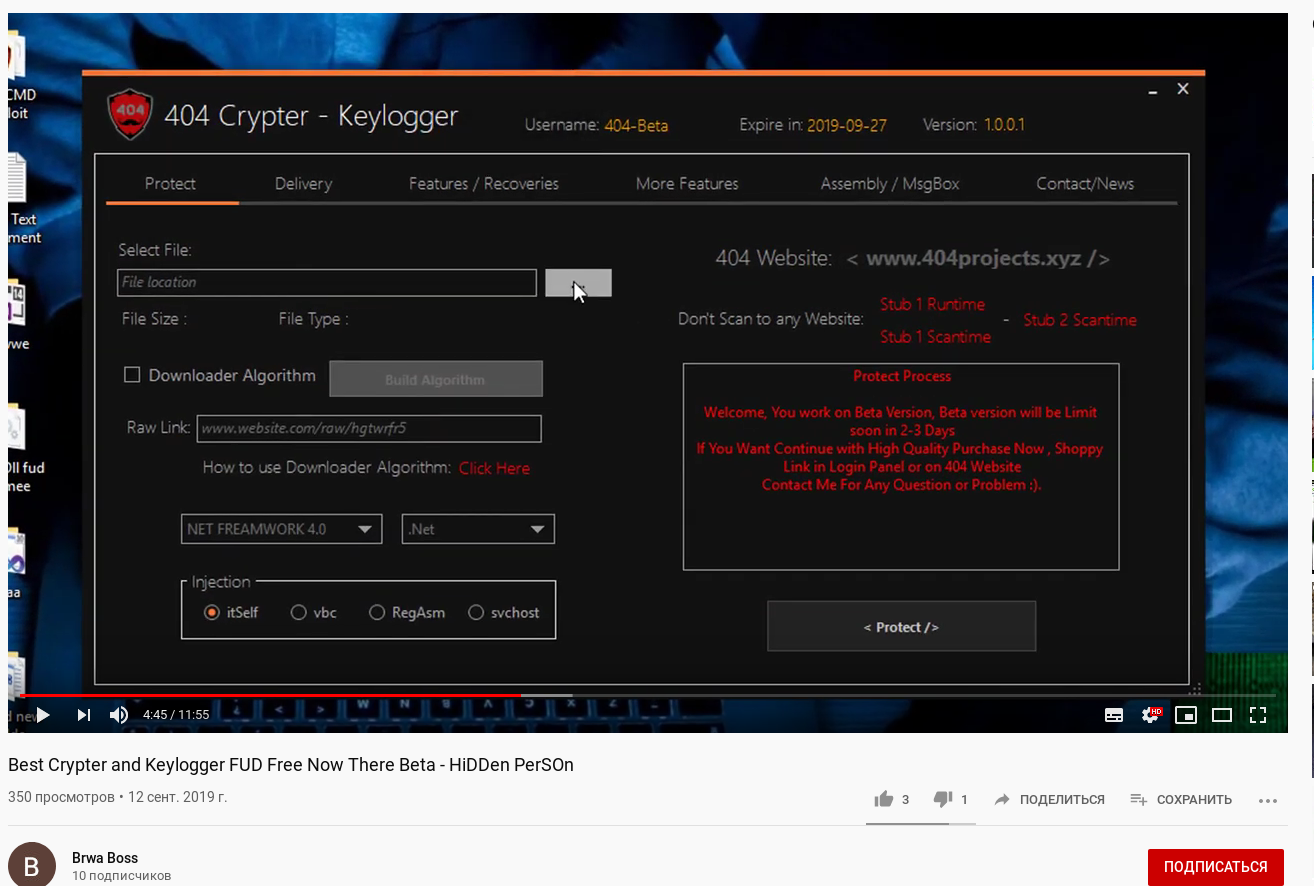Save the video using СОХРАНИТЬ
The image size is (1314, 886).
pyautogui.click(x=1181, y=799)
